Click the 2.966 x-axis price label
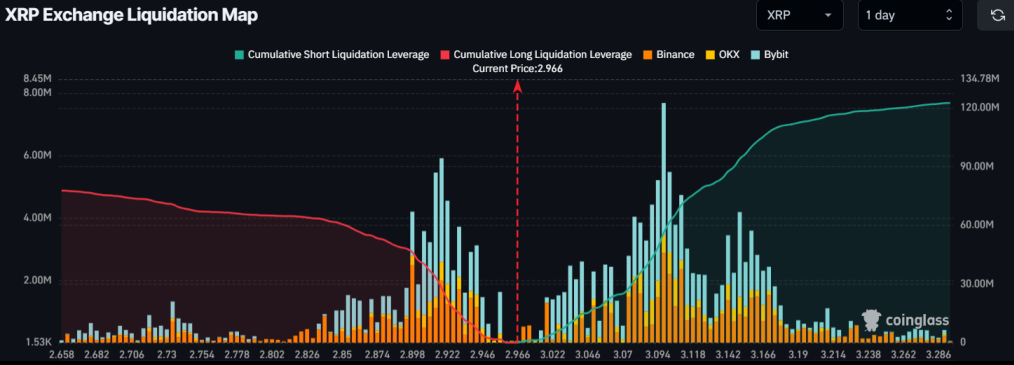Viewport: 1014px width, 365px height. [517, 355]
